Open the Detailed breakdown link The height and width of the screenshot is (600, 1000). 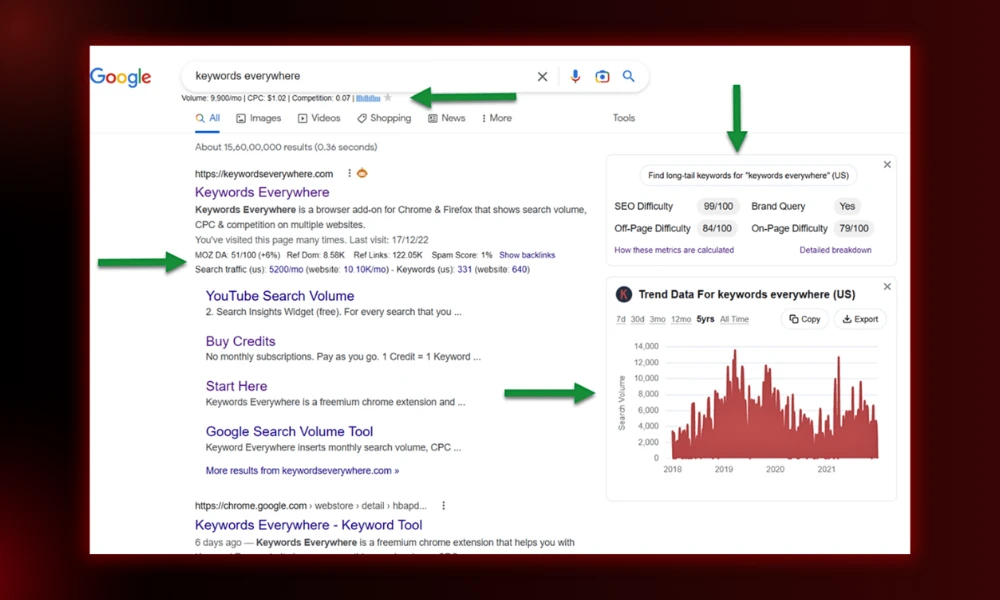(x=835, y=250)
